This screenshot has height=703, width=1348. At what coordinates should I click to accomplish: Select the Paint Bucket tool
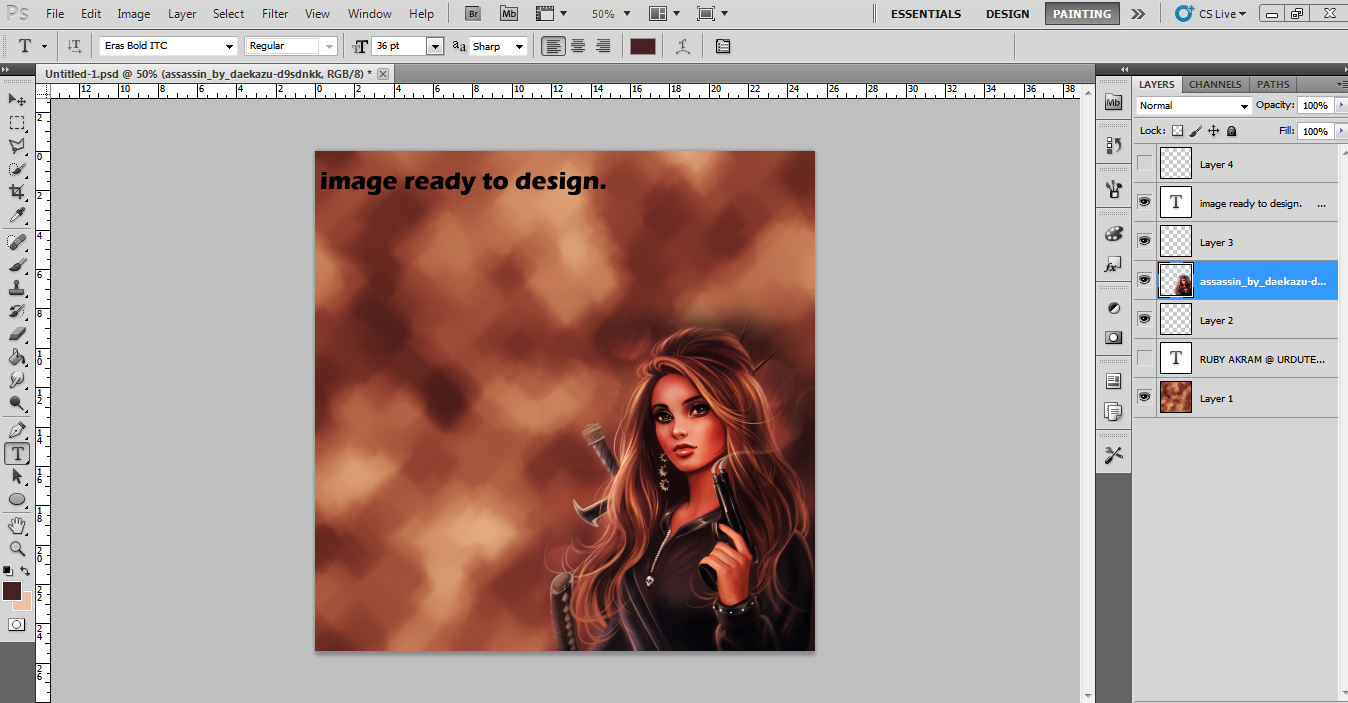(17, 357)
